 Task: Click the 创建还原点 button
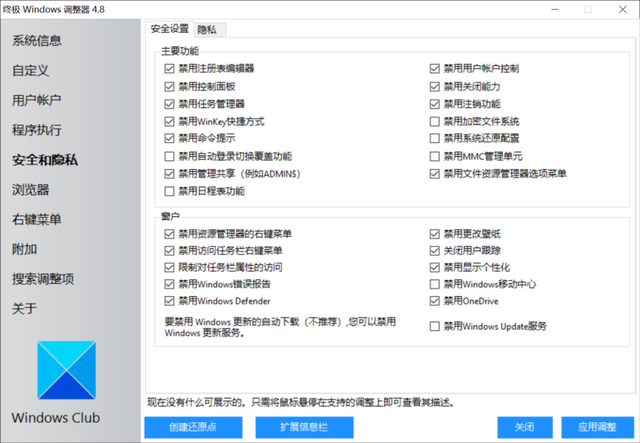coord(193,427)
